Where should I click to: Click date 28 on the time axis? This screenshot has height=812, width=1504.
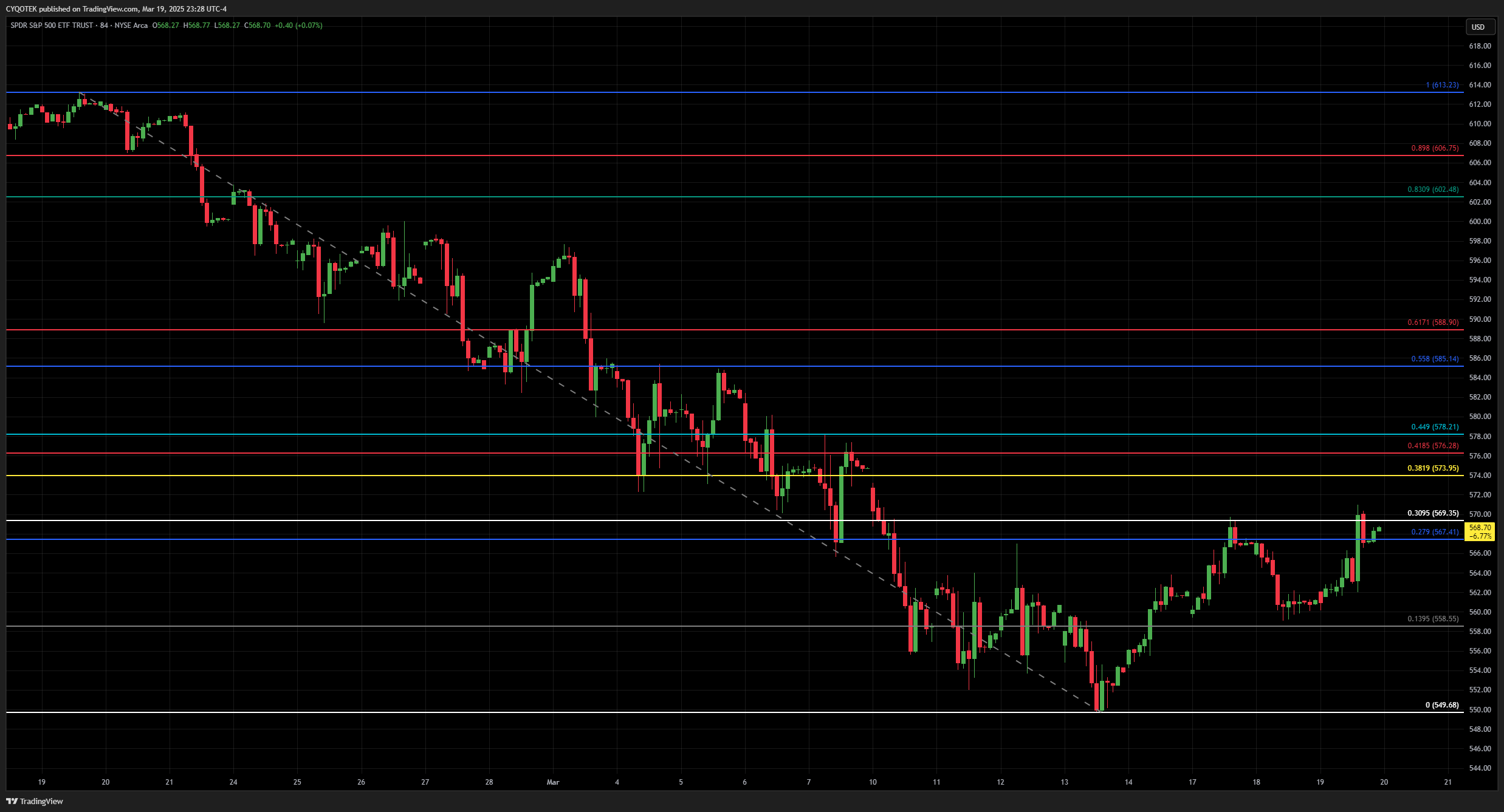pyautogui.click(x=489, y=782)
